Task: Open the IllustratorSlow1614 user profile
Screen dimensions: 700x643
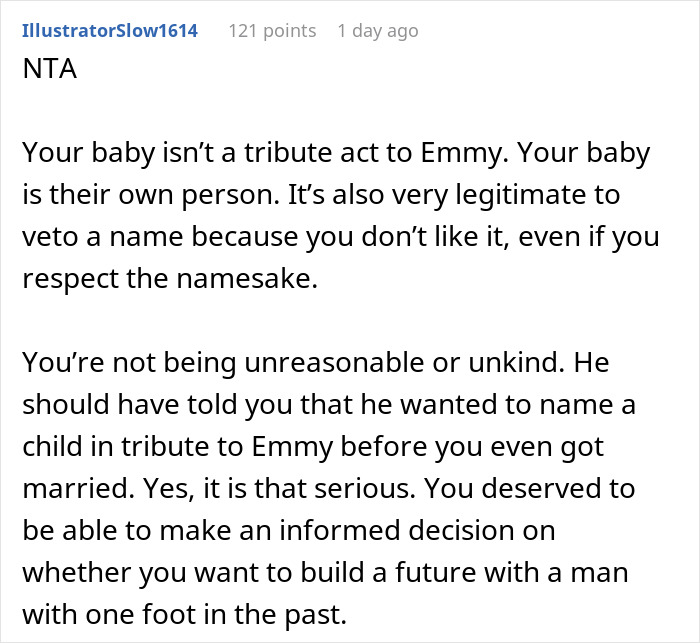Action: coord(109,31)
